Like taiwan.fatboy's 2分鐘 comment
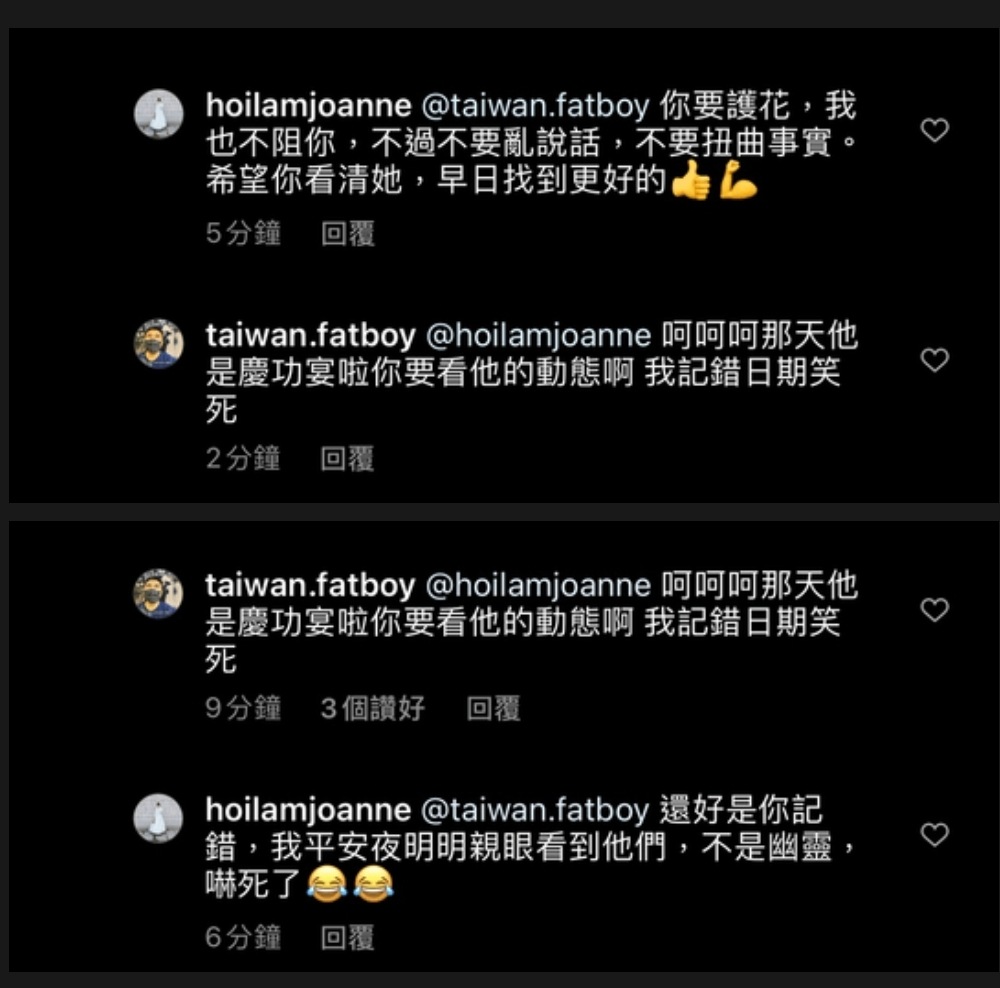Screen dimensions: 1000x988 coord(934,360)
